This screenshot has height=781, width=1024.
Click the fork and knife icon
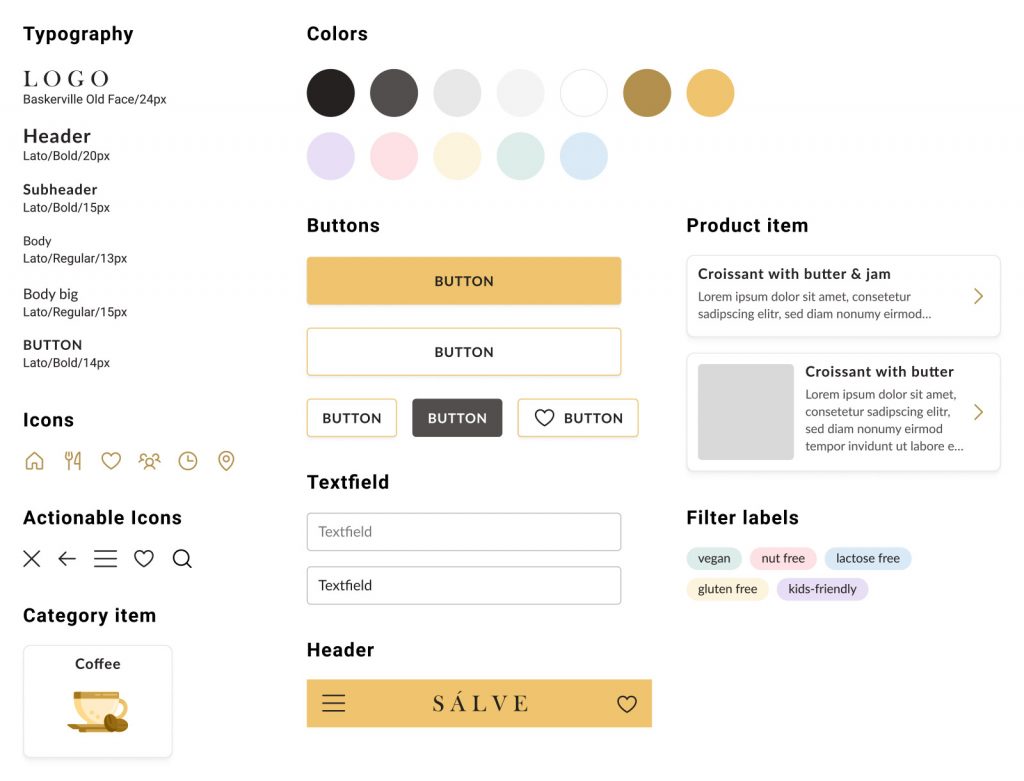(x=72, y=461)
